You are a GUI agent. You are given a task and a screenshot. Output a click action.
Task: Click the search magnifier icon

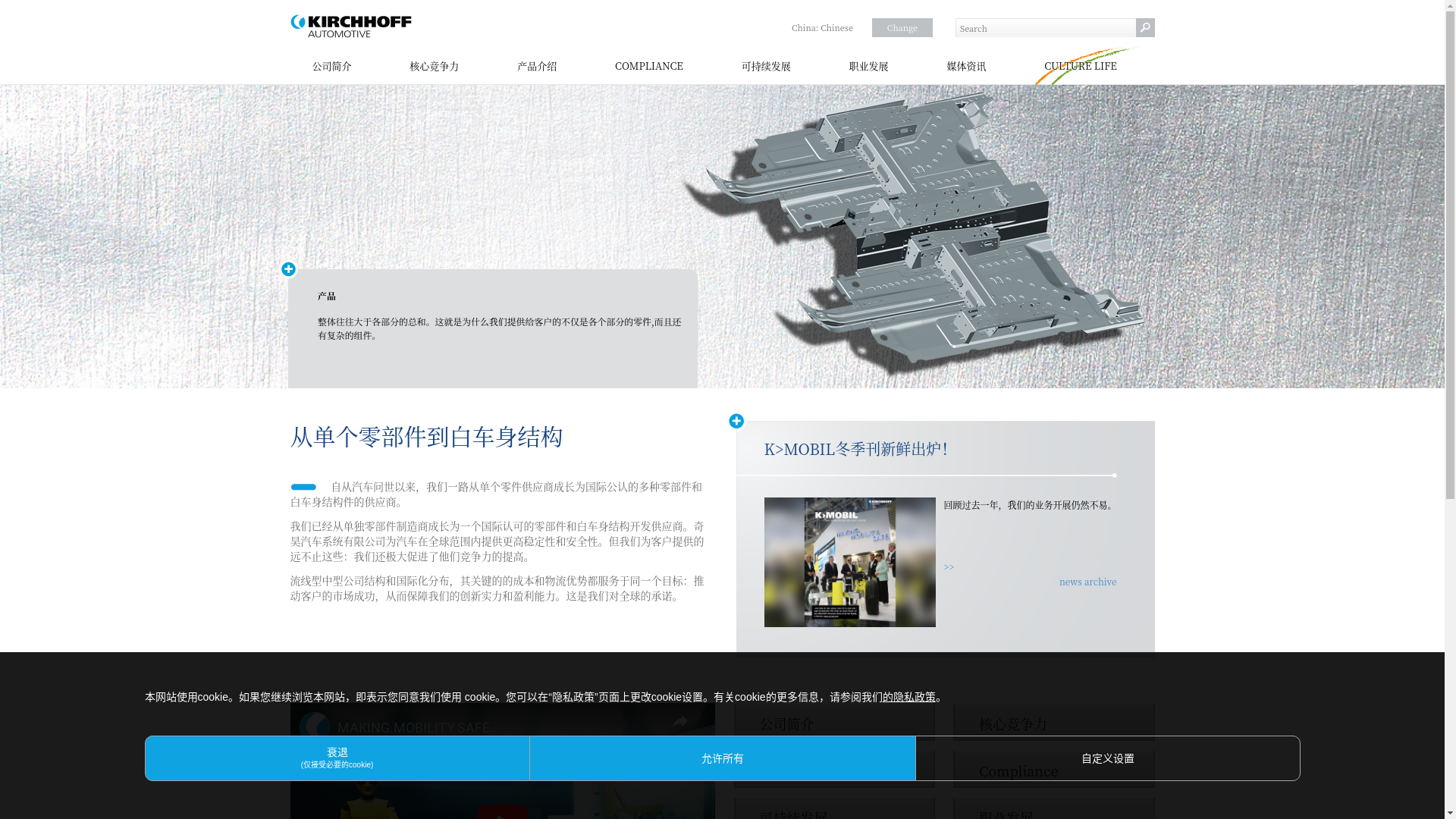tap(1145, 28)
